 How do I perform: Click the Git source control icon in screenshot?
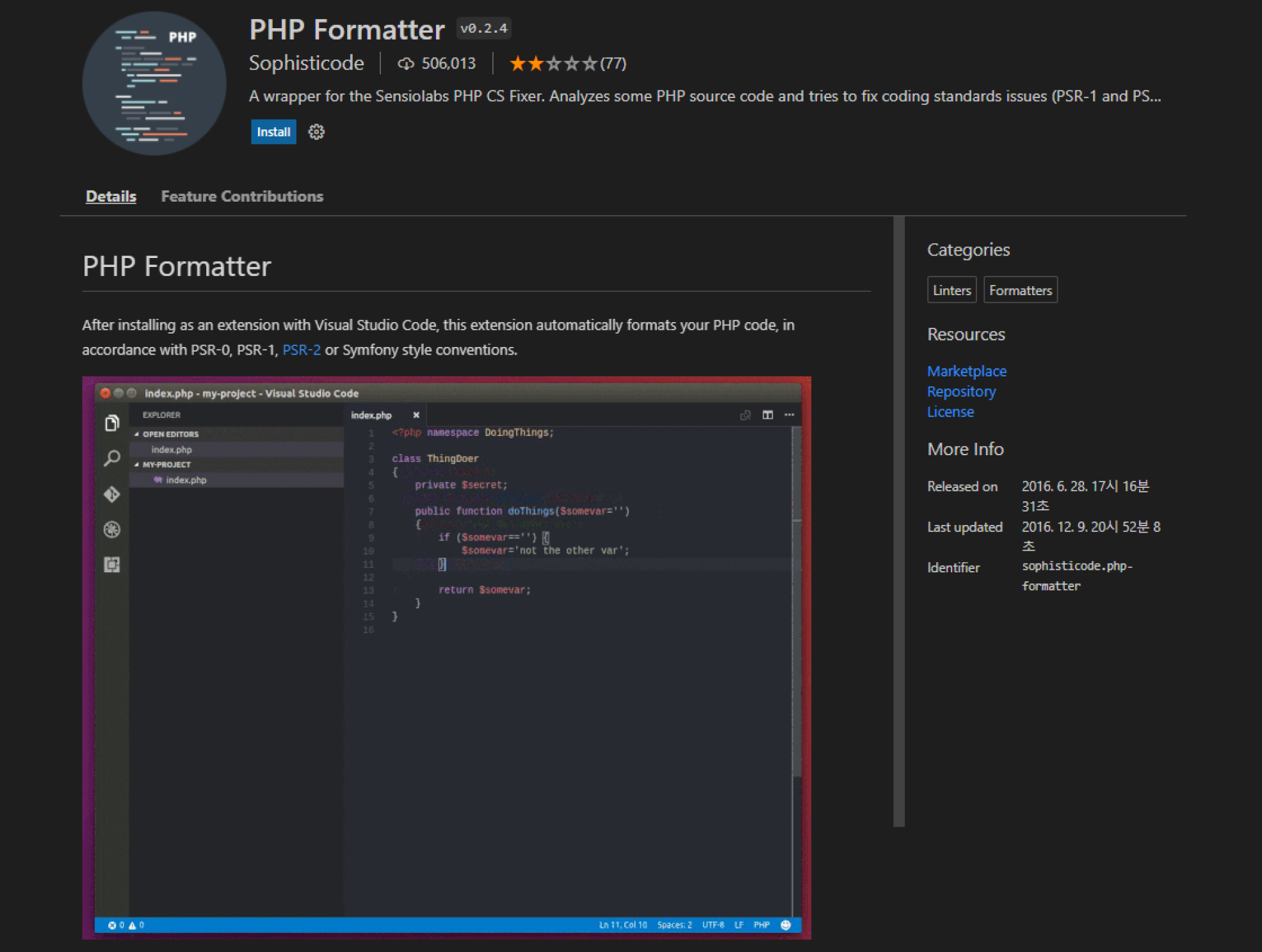[112, 494]
